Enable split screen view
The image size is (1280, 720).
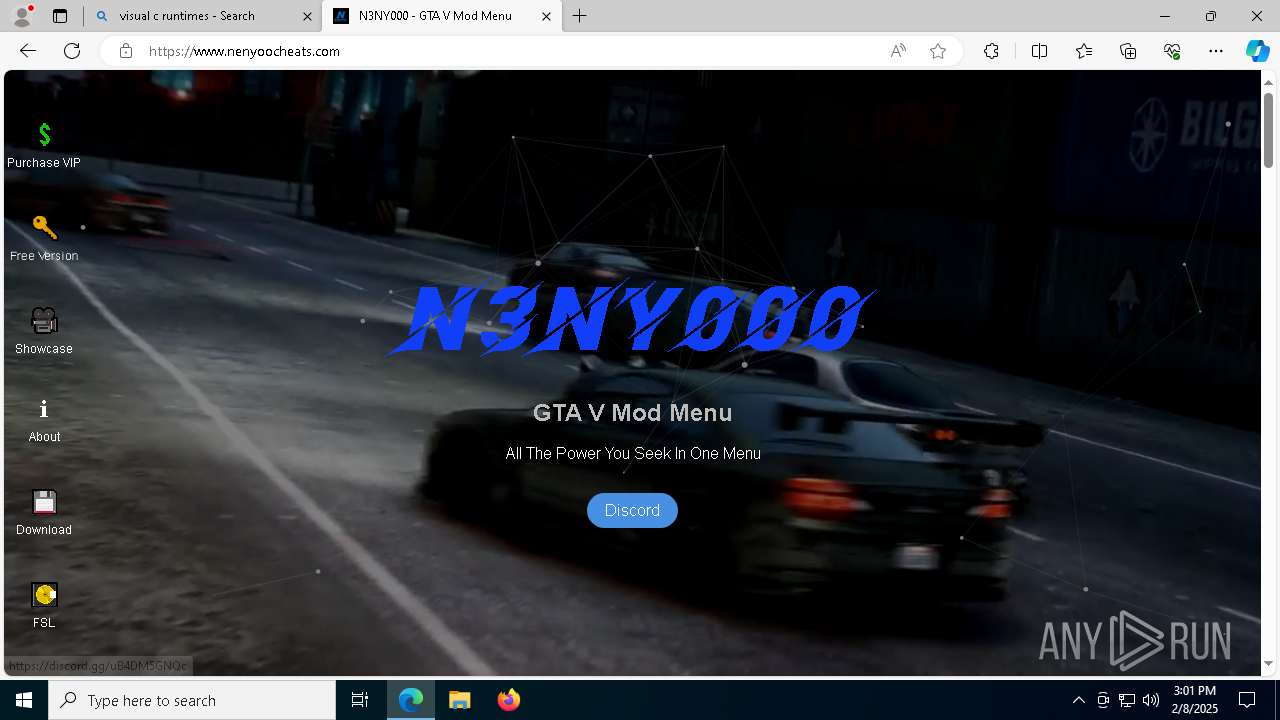[x=1039, y=51]
